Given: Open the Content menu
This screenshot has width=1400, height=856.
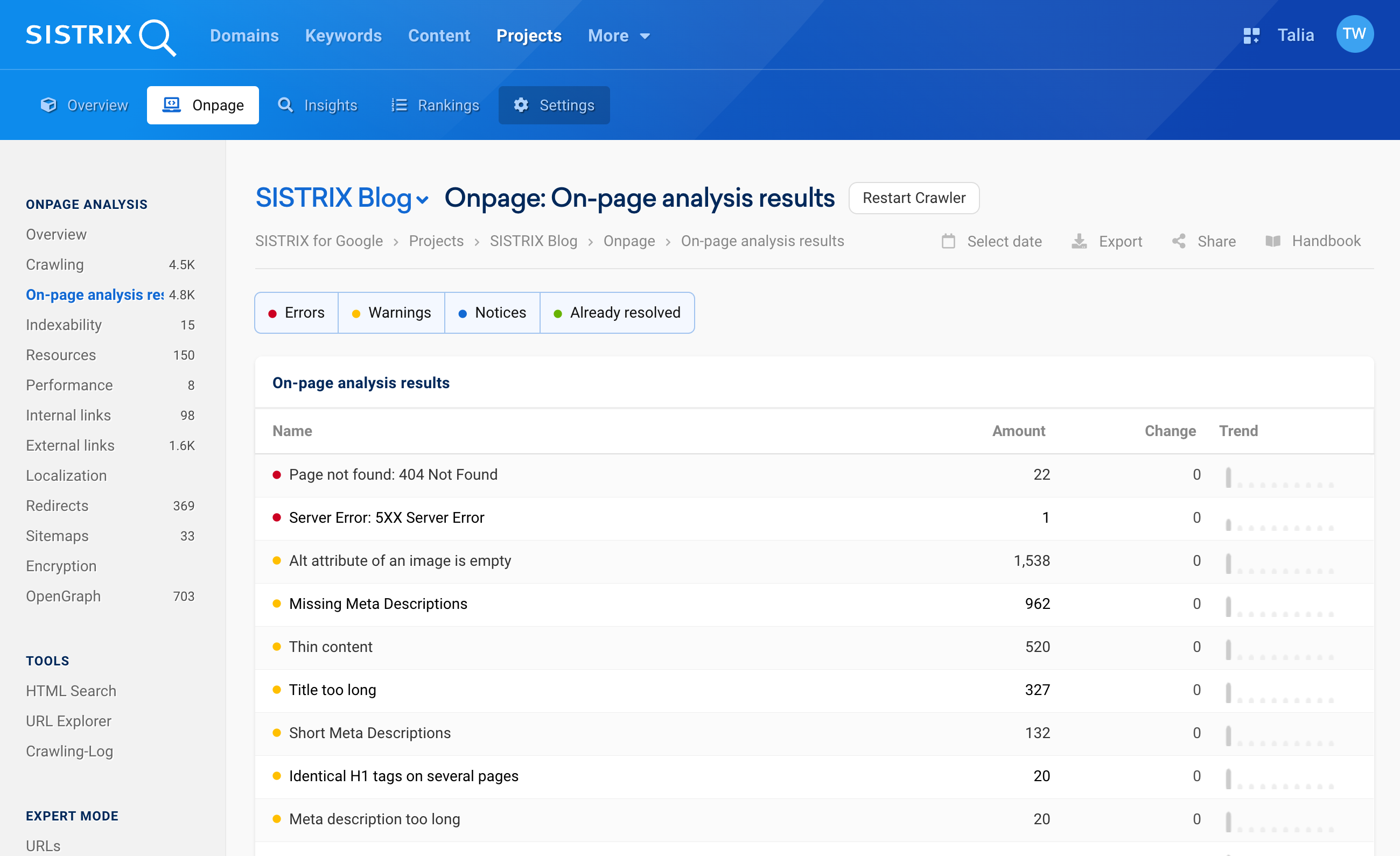Looking at the screenshot, I should [439, 36].
